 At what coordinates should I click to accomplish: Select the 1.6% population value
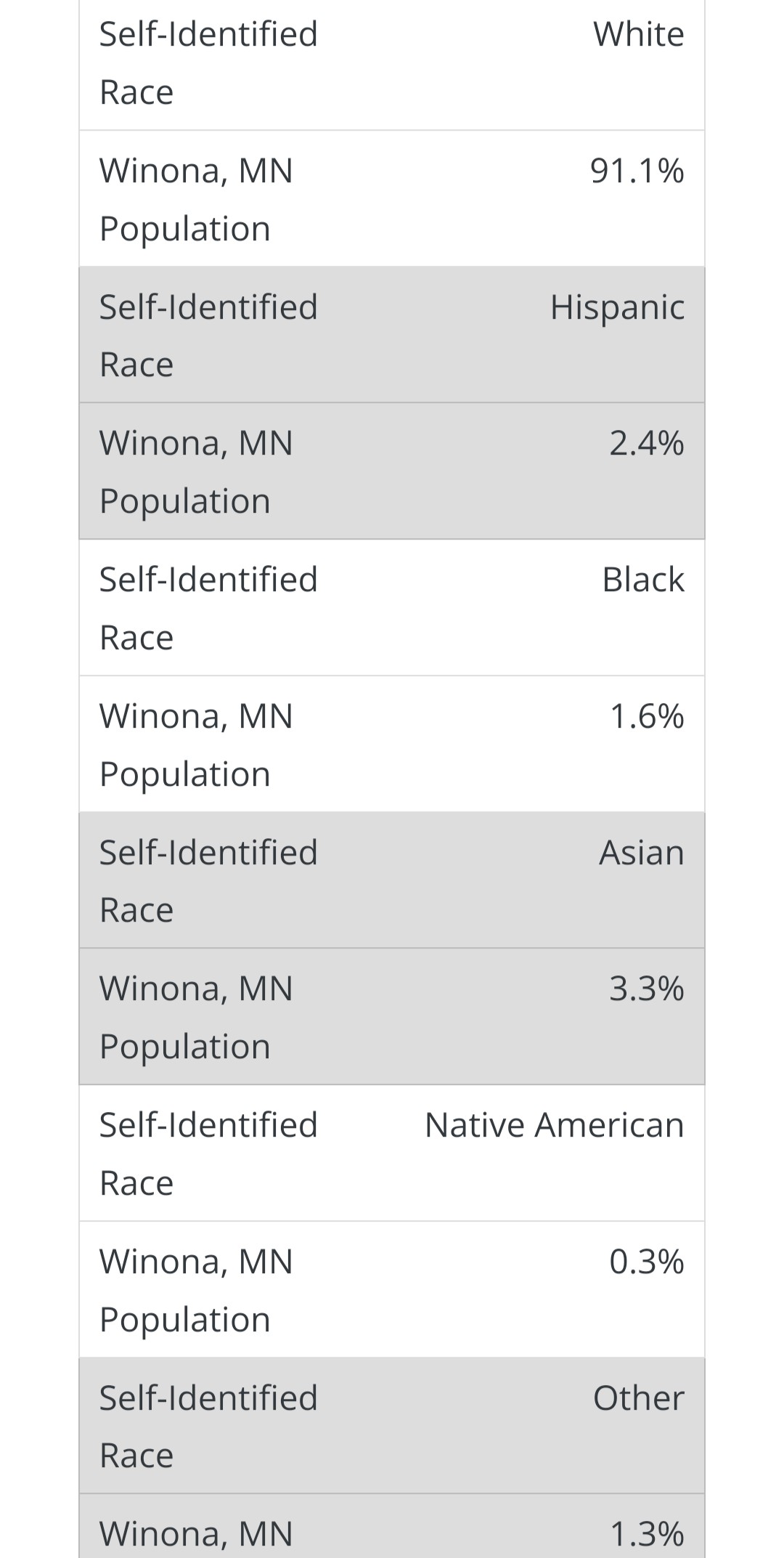click(x=646, y=716)
